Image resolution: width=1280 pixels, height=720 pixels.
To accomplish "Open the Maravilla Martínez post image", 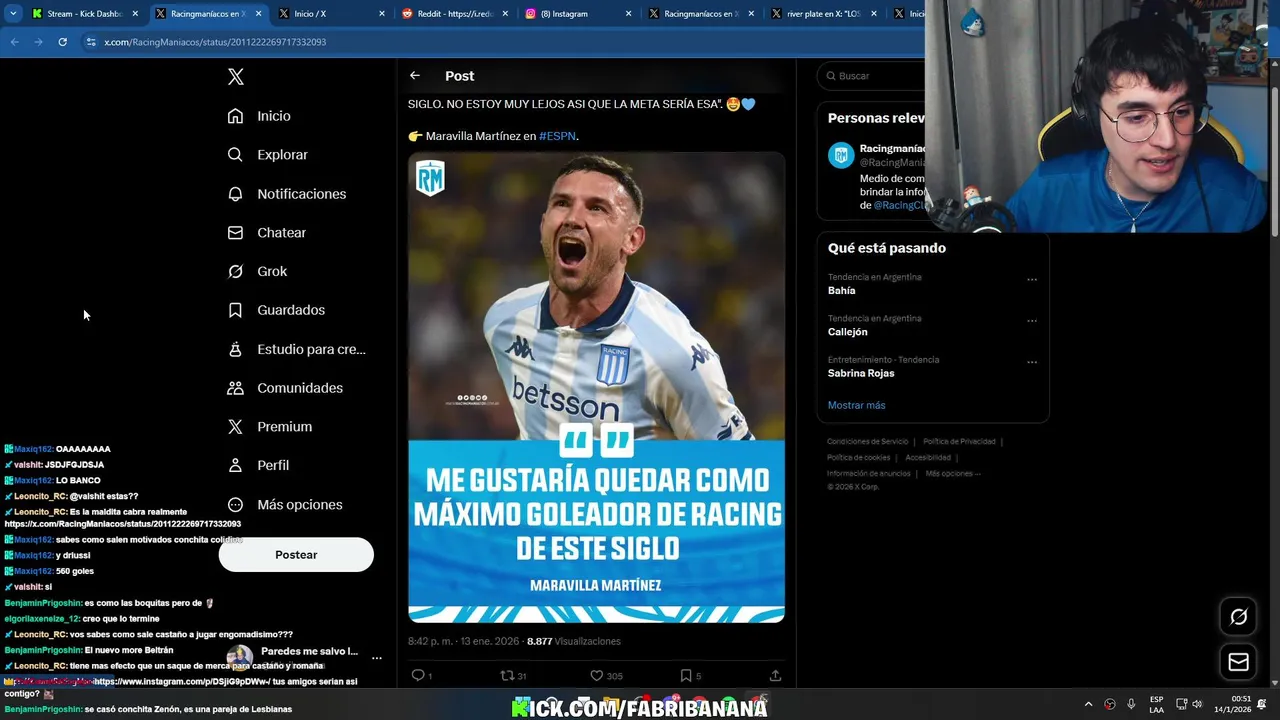I will pos(596,387).
